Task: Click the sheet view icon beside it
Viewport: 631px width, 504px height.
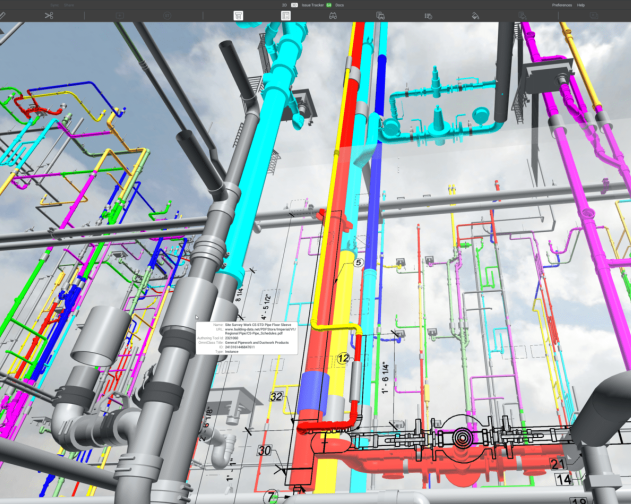Action: [286, 16]
